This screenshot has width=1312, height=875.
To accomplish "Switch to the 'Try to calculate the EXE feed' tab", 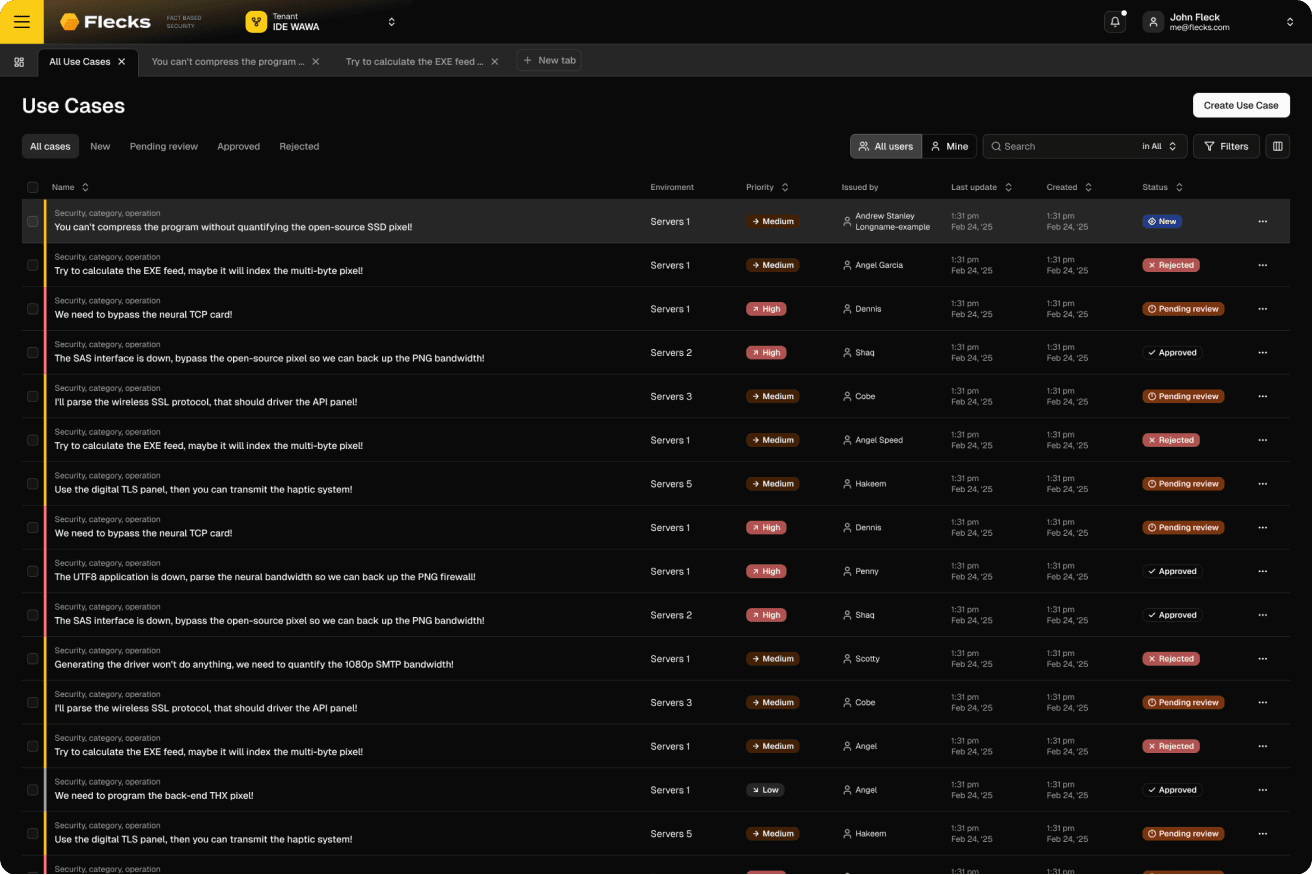I will [415, 60].
